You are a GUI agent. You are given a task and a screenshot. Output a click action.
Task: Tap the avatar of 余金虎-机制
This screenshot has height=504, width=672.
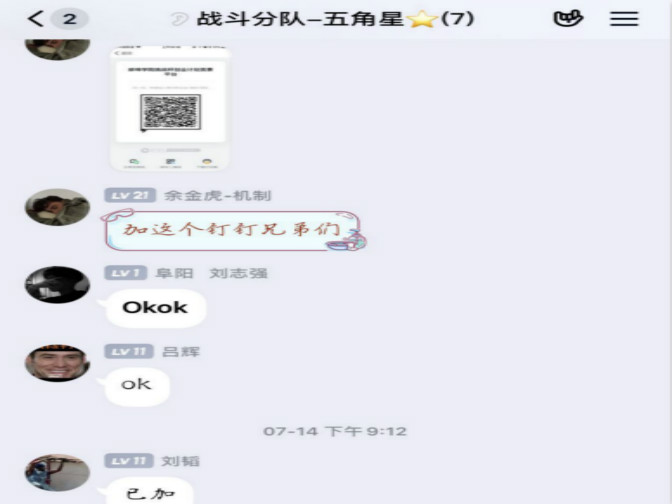coord(57,207)
